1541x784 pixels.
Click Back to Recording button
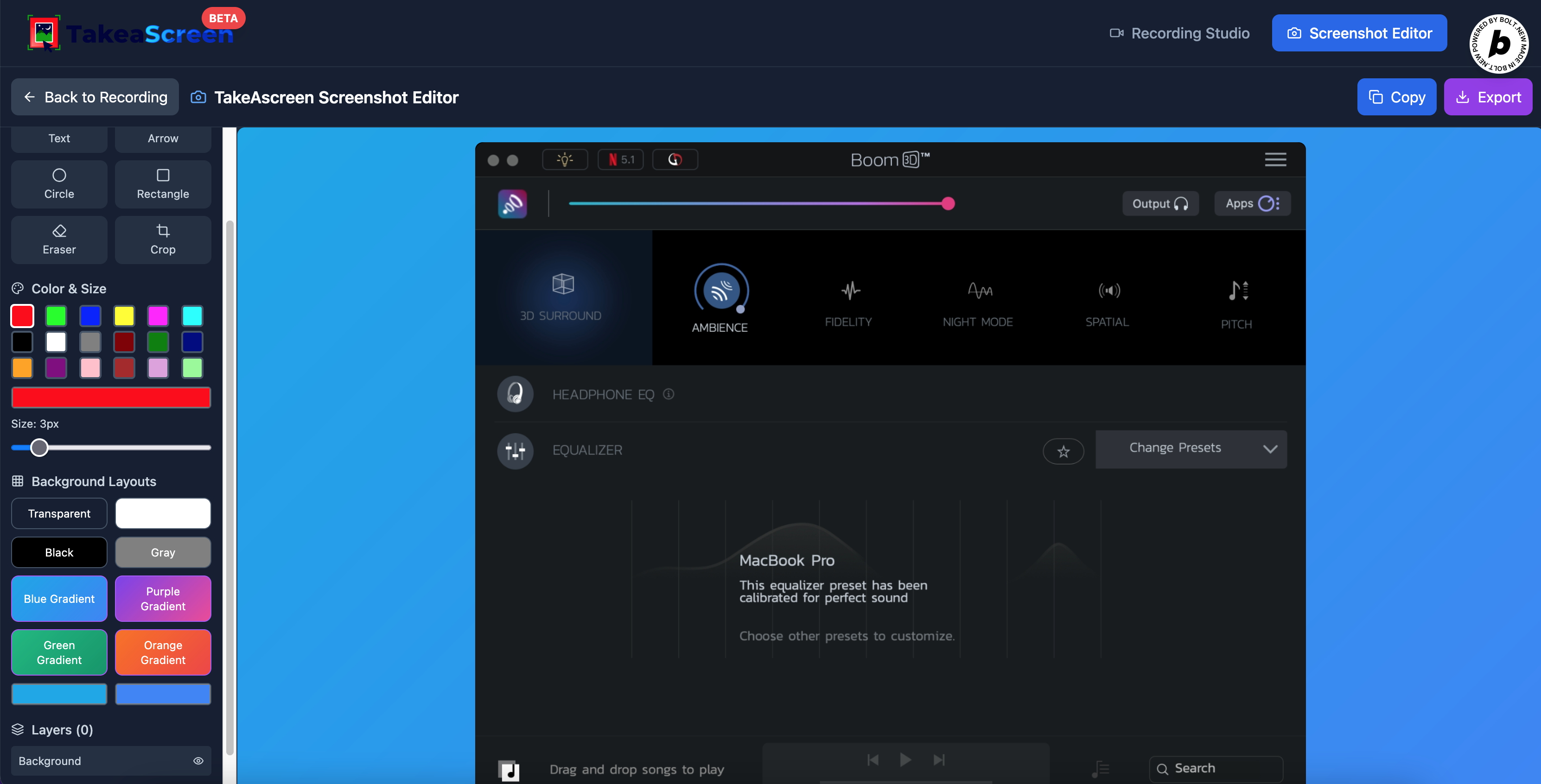tap(95, 97)
